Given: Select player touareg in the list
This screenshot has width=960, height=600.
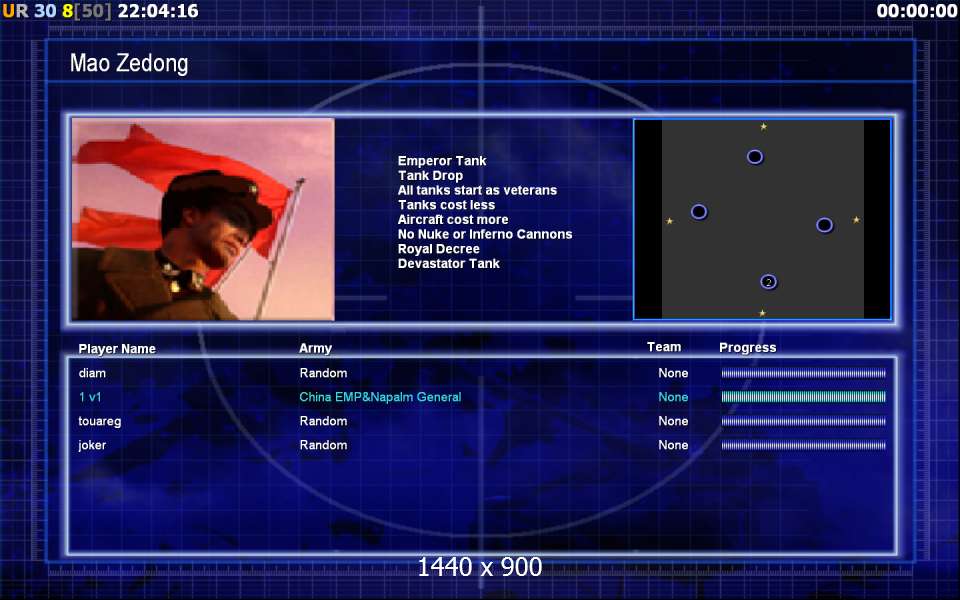Looking at the screenshot, I should 100,421.
